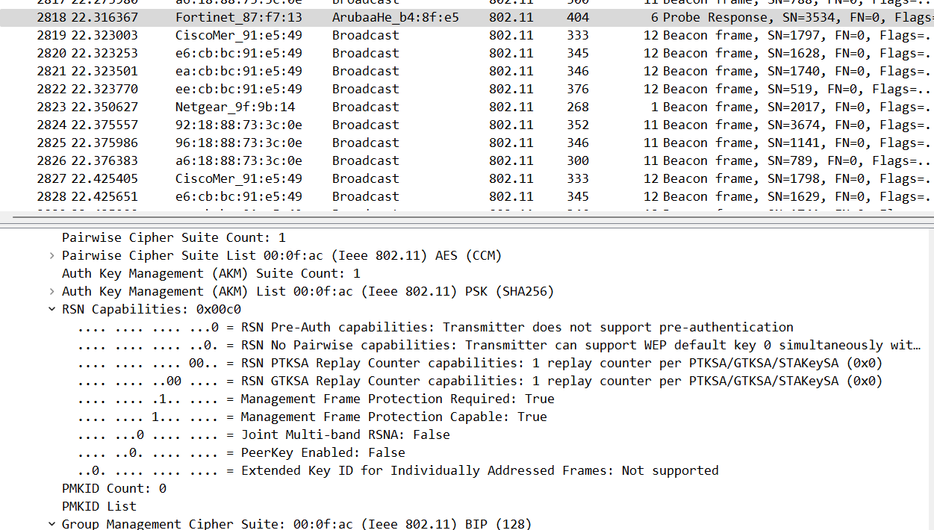Select the PMKID List entry
Image resolution: width=934 pixels, height=530 pixels.
click(99, 507)
